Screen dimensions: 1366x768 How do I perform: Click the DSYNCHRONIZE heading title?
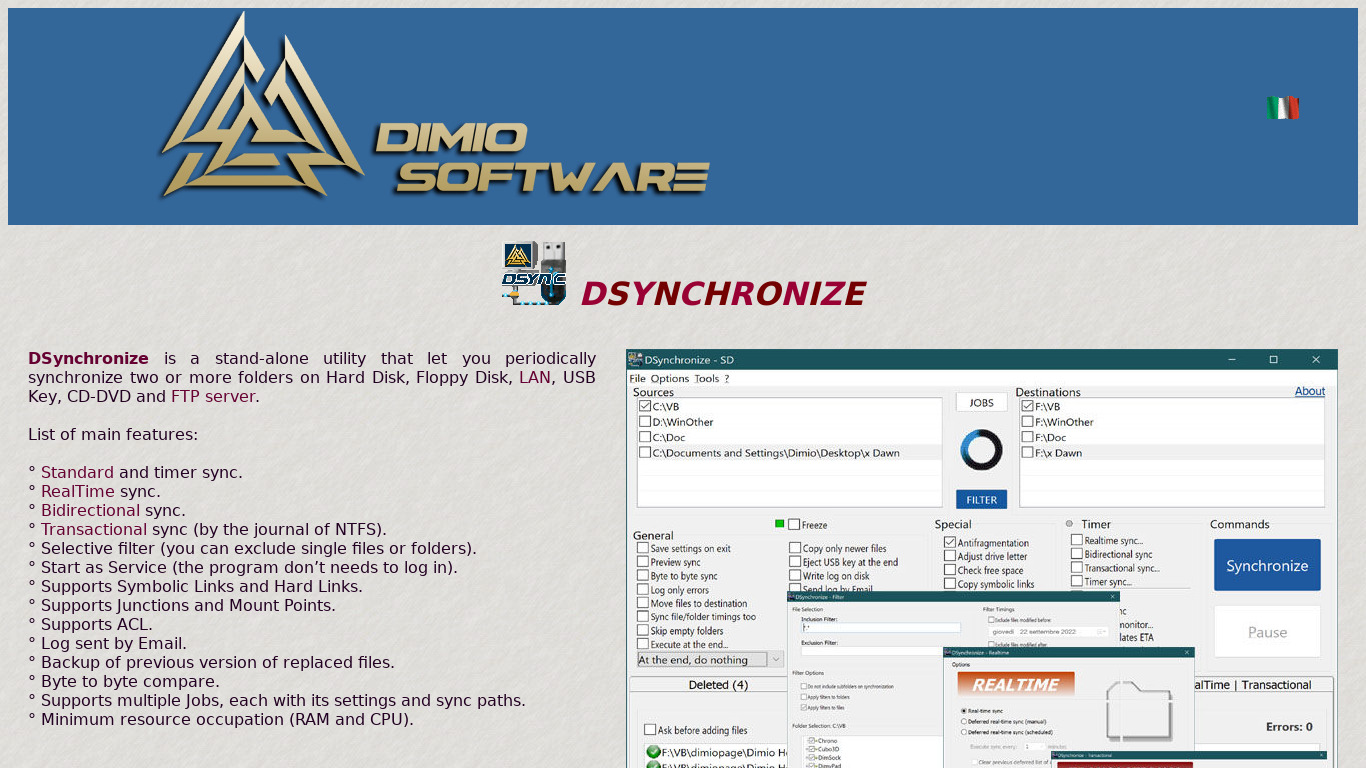tap(723, 294)
